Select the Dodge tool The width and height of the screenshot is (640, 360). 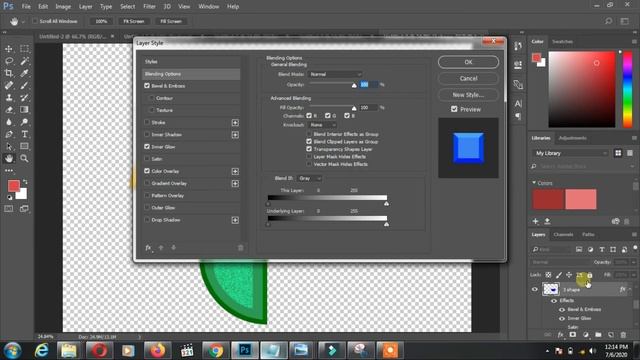coord(24,122)
